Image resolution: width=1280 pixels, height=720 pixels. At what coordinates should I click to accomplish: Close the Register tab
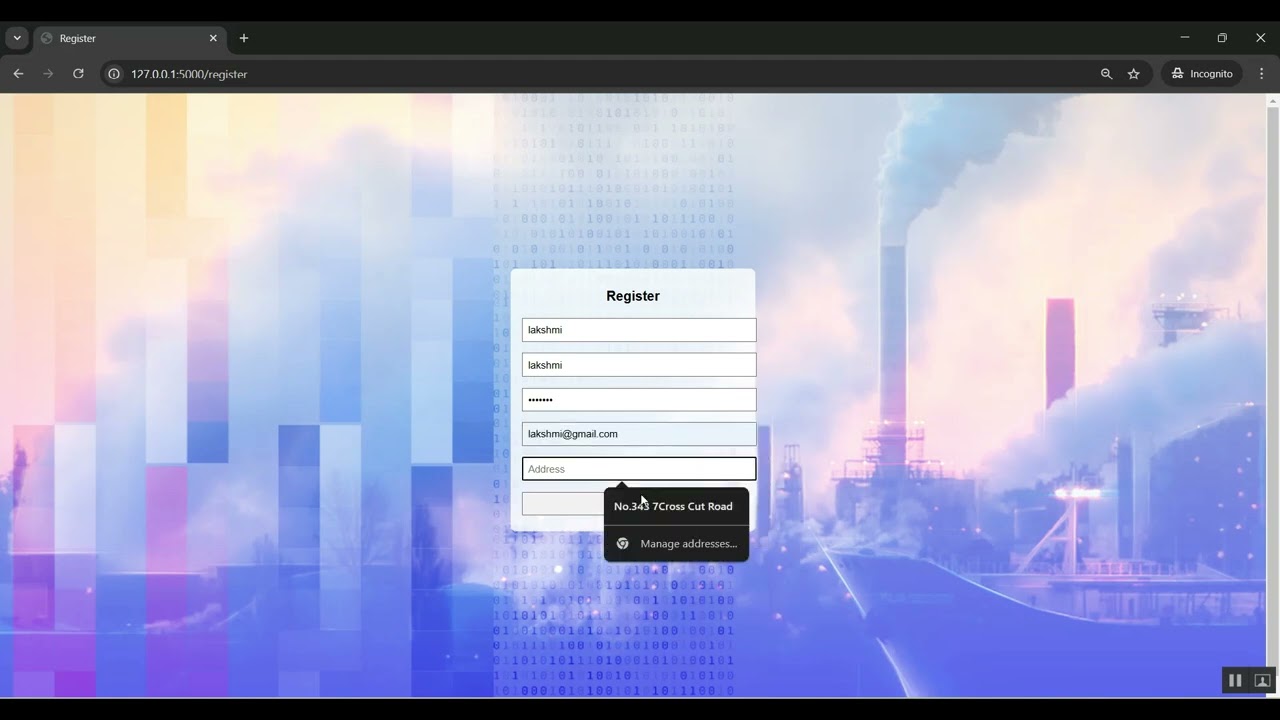click(x=213, y=38)
